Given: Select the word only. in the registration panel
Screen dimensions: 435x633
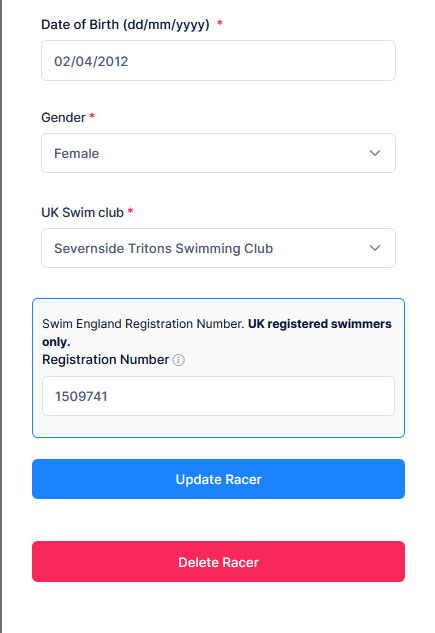Looking at the screenshot, I should (56, 342).
